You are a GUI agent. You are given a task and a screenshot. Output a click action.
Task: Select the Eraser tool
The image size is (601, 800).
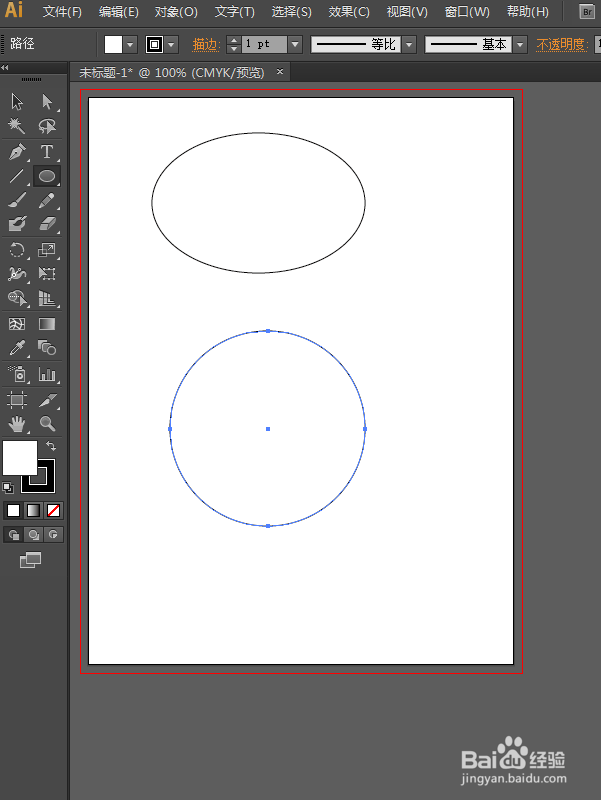click(x=47, y=223)
